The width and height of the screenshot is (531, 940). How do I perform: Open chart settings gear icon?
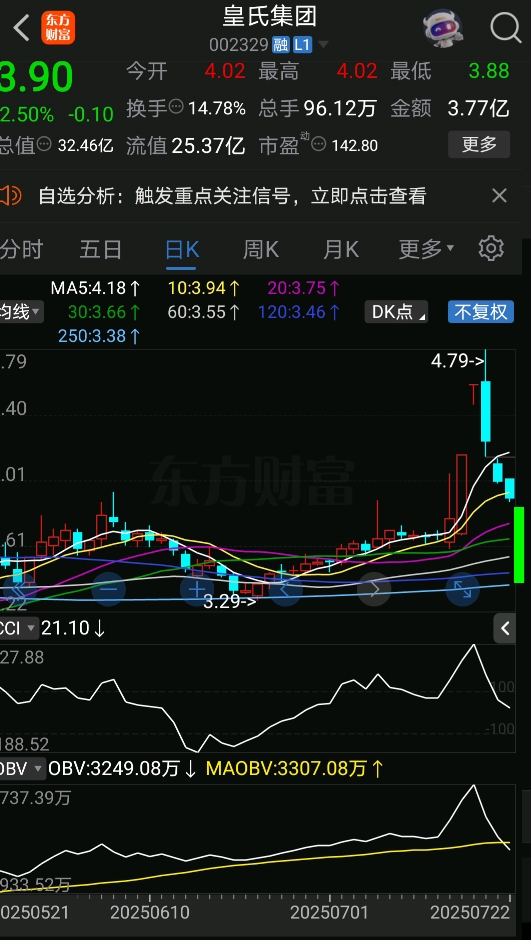491,248
